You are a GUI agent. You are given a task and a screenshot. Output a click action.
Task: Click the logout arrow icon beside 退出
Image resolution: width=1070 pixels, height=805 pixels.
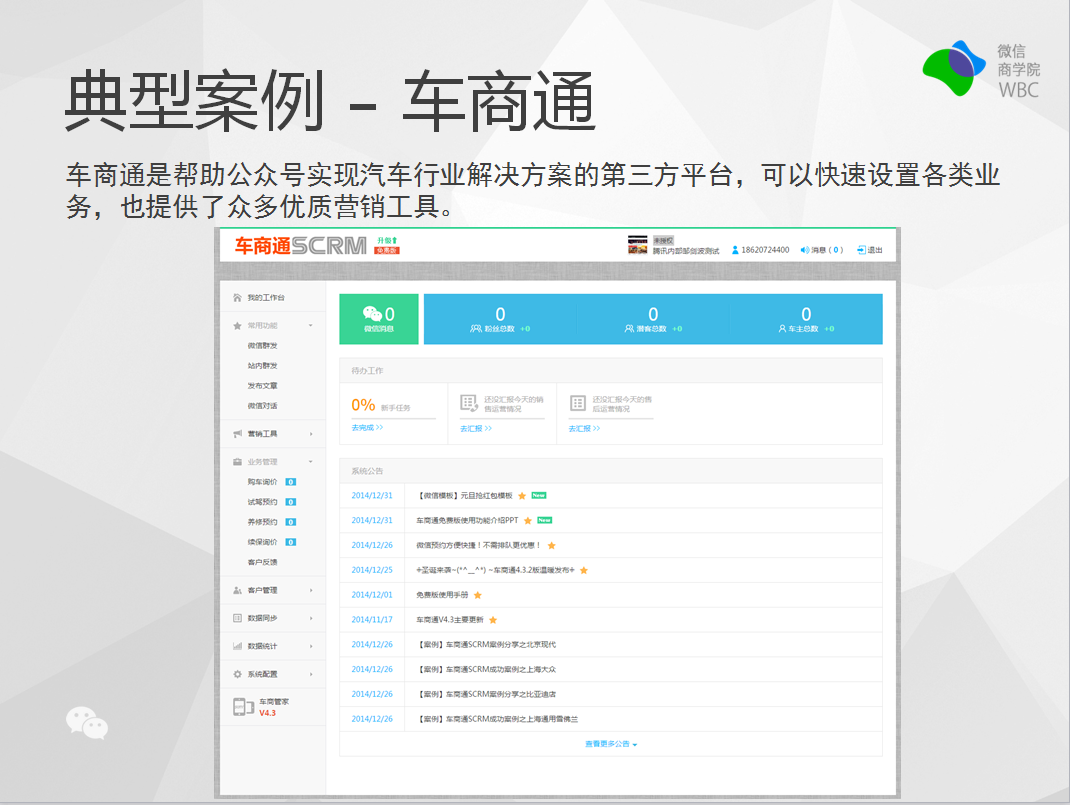pos(861,250)
